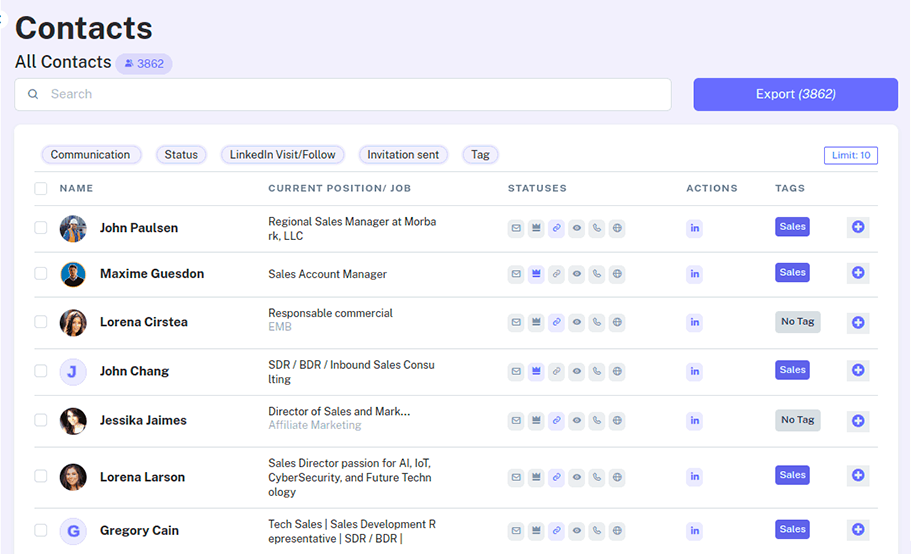
Task: Click the globe status icon for Lorena Larson
Action: [x=617, y=476]
